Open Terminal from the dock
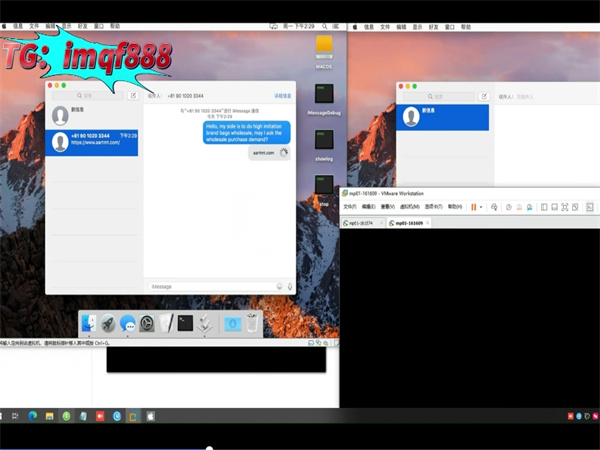The width and height of the screenshot is (600, 450). tap(185, 323)
